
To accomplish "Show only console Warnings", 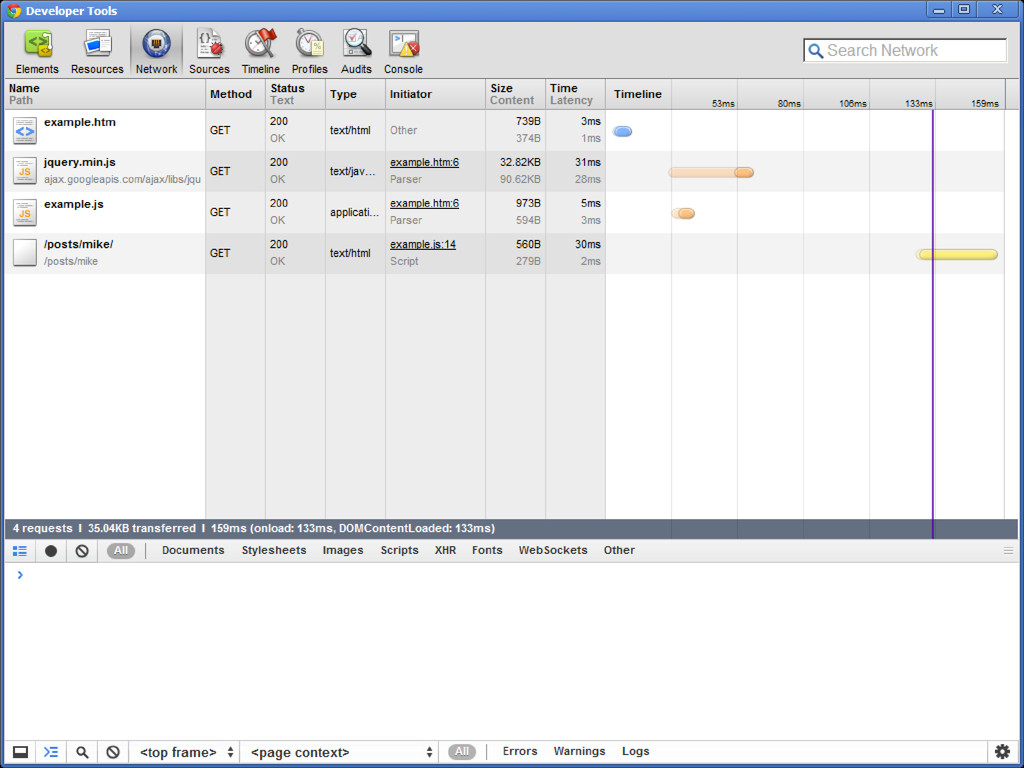I will 579,752.
